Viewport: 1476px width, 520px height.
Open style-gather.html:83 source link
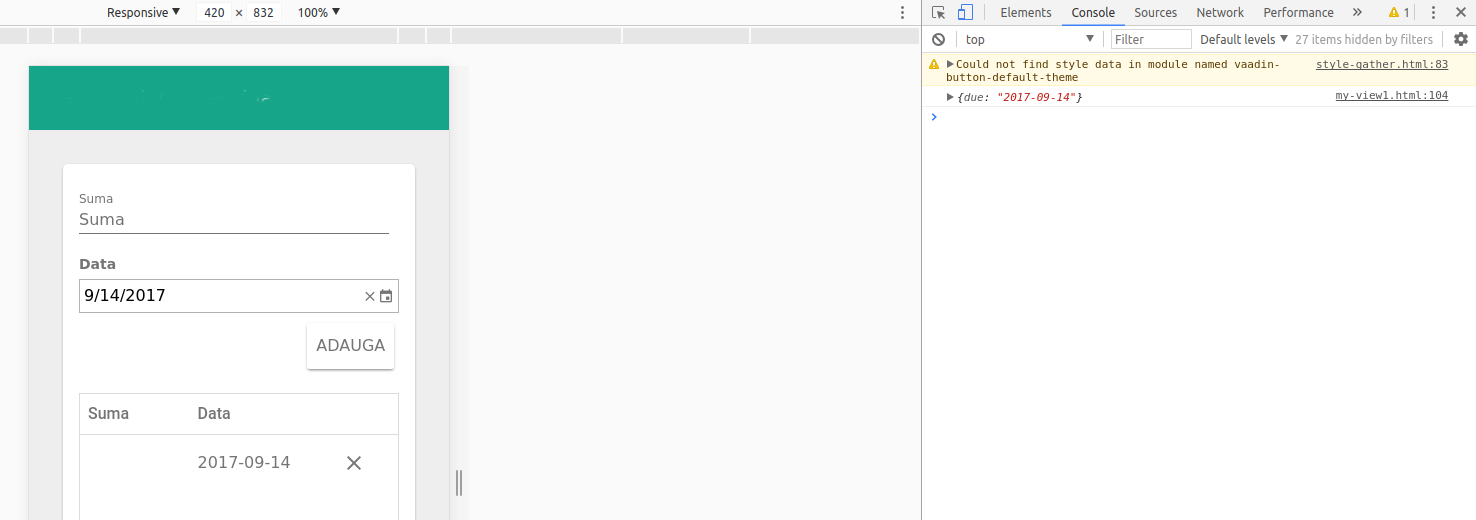1381,64
